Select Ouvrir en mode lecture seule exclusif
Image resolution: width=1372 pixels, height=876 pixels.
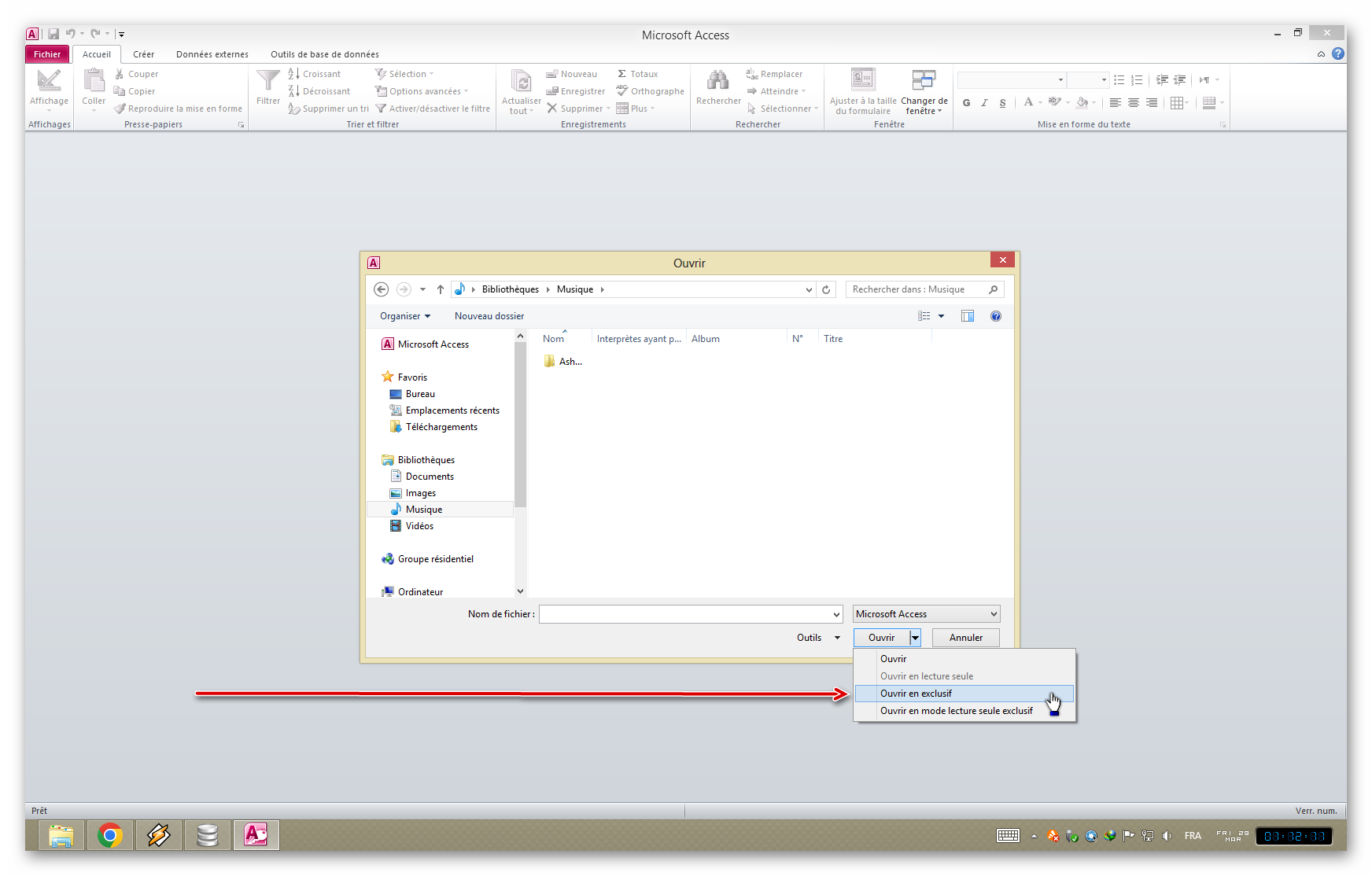[956, 711]
